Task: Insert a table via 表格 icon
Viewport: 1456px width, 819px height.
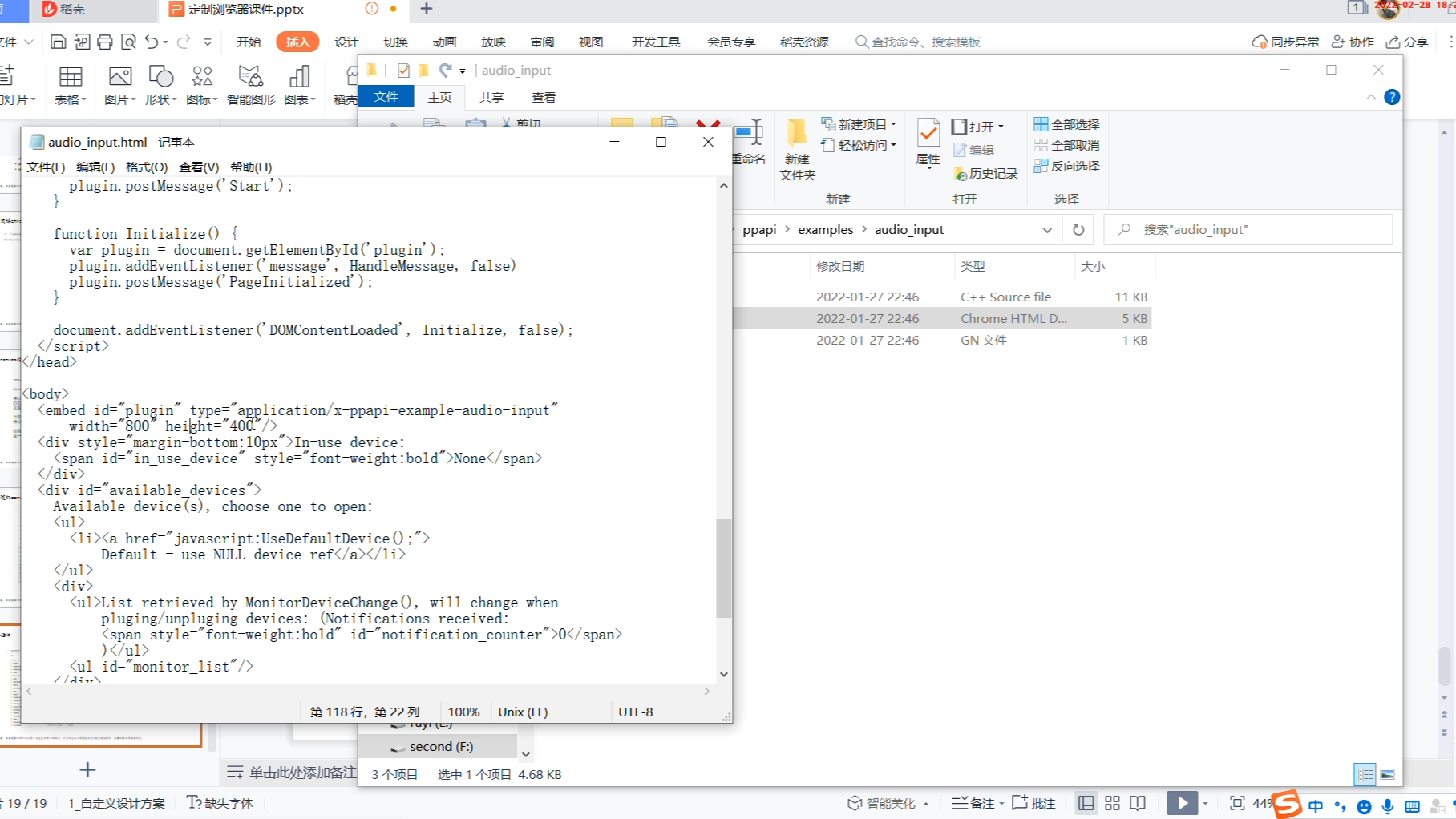Action: (71, 85)
